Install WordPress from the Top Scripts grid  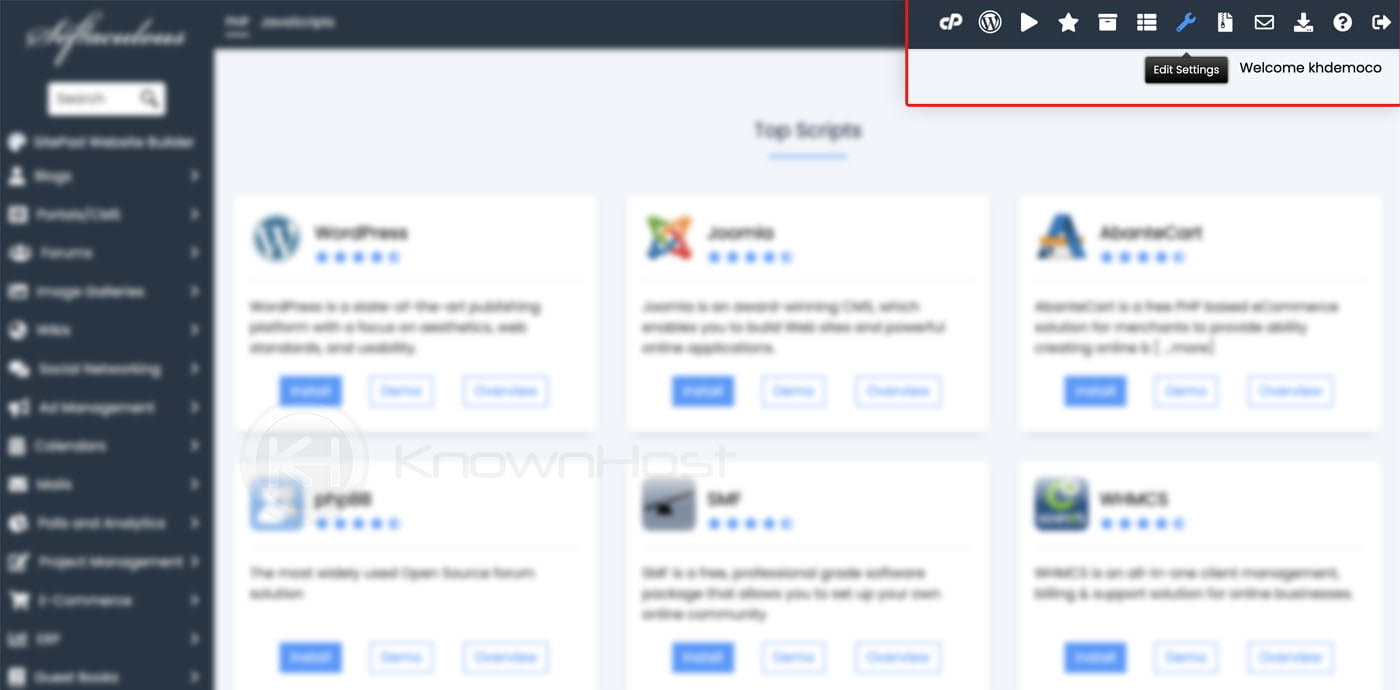click(310, 391)
